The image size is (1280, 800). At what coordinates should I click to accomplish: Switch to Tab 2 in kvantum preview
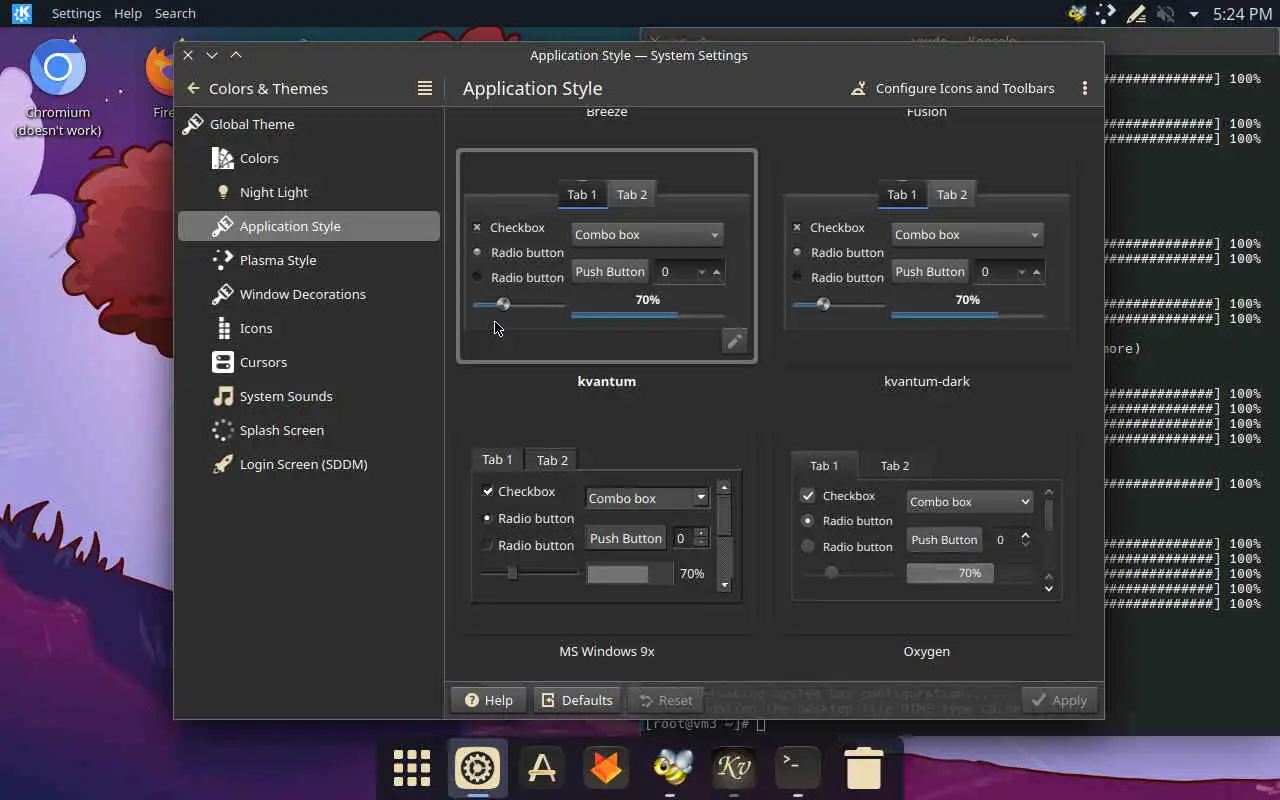click(632, 194)
